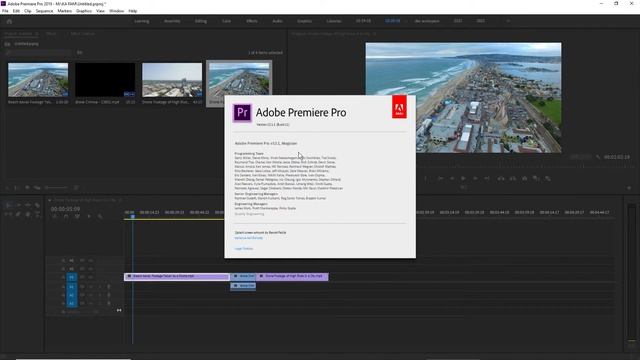Click the red Adobe logo in dialog
Image resolution: width=640 pixels, height=360 pixels.
(399, 107)
